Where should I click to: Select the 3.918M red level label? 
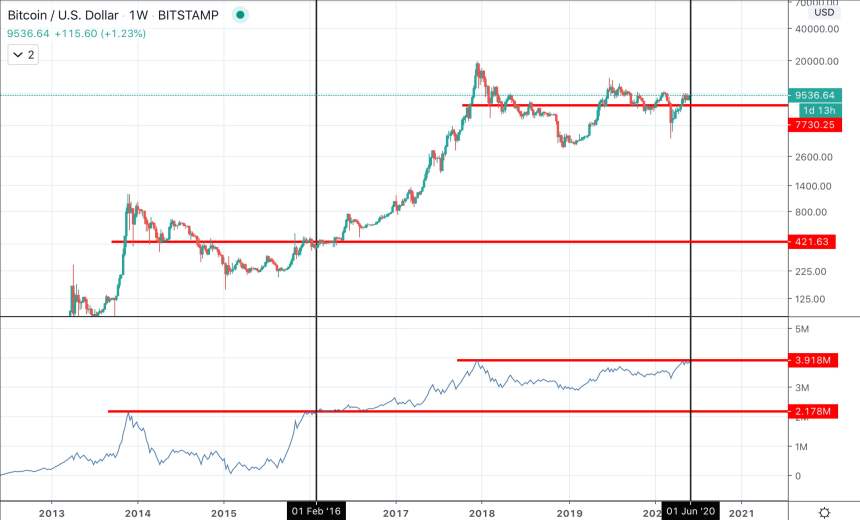(x=813, y=360)
